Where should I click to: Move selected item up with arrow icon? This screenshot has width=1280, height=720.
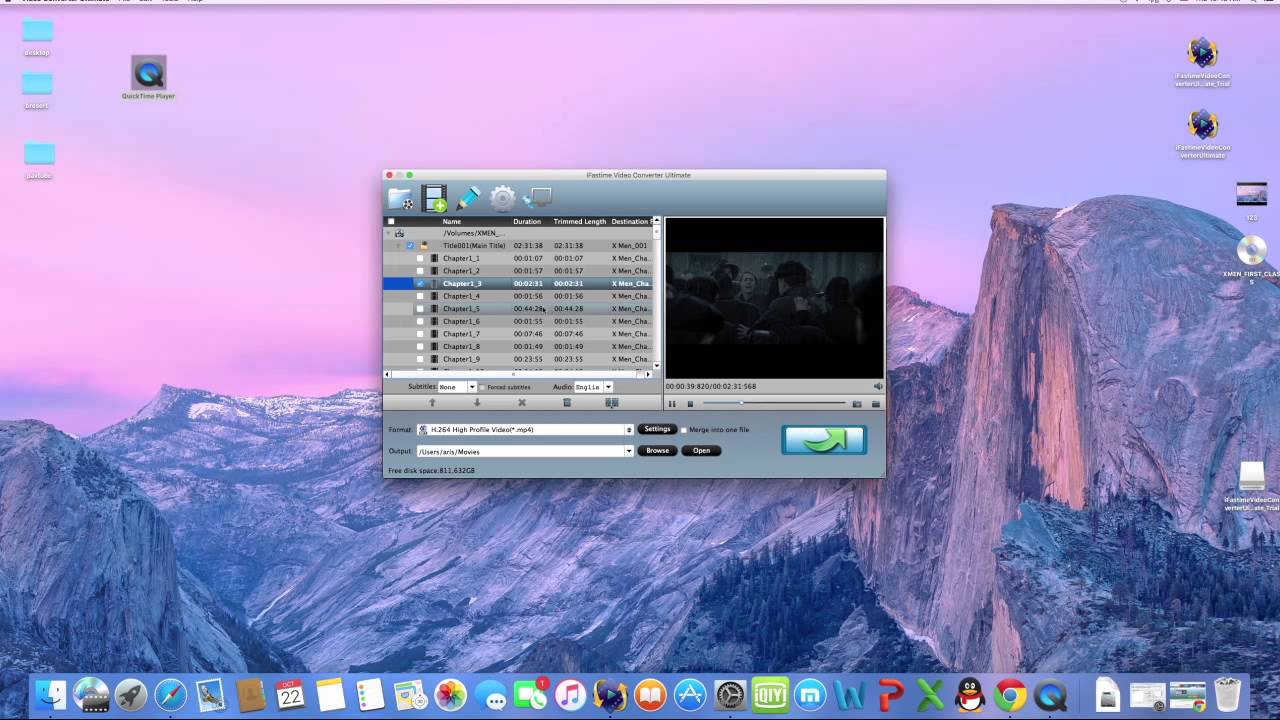tap(432, 403)
